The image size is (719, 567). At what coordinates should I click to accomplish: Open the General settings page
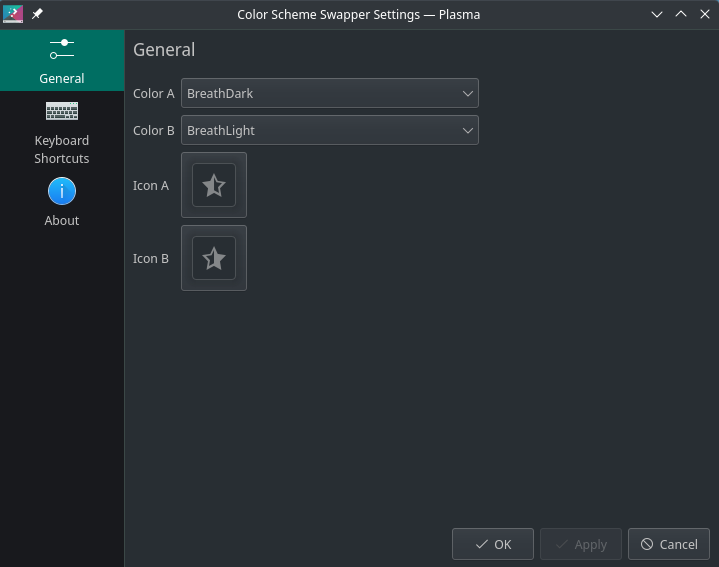pos(62,61)
